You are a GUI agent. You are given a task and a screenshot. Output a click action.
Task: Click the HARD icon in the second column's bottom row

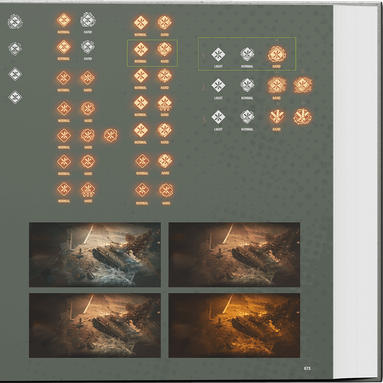[x=88, y=190]
